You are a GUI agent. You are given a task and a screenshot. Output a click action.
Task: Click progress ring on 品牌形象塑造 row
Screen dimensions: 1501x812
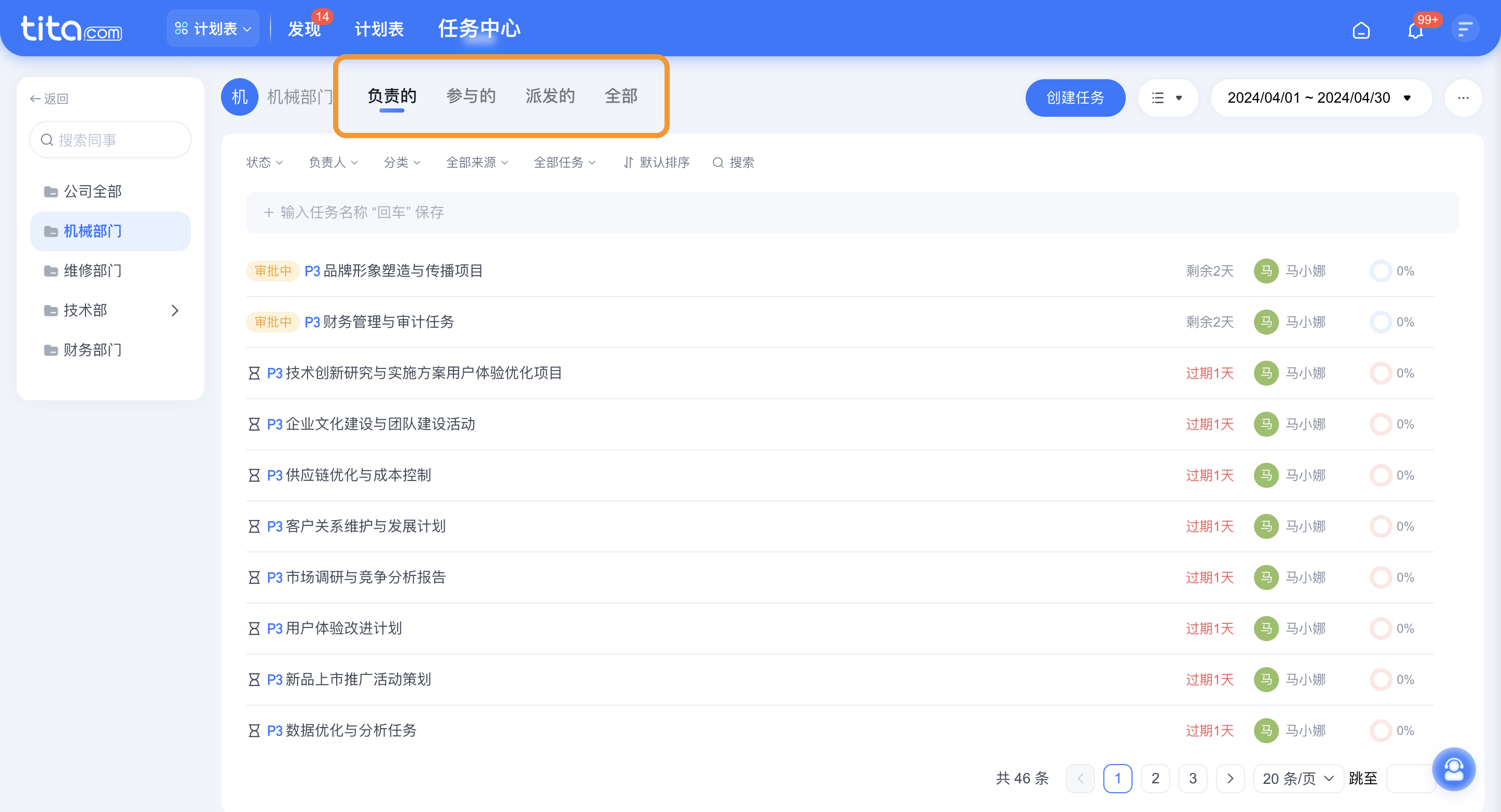[x=1381, y=271]
